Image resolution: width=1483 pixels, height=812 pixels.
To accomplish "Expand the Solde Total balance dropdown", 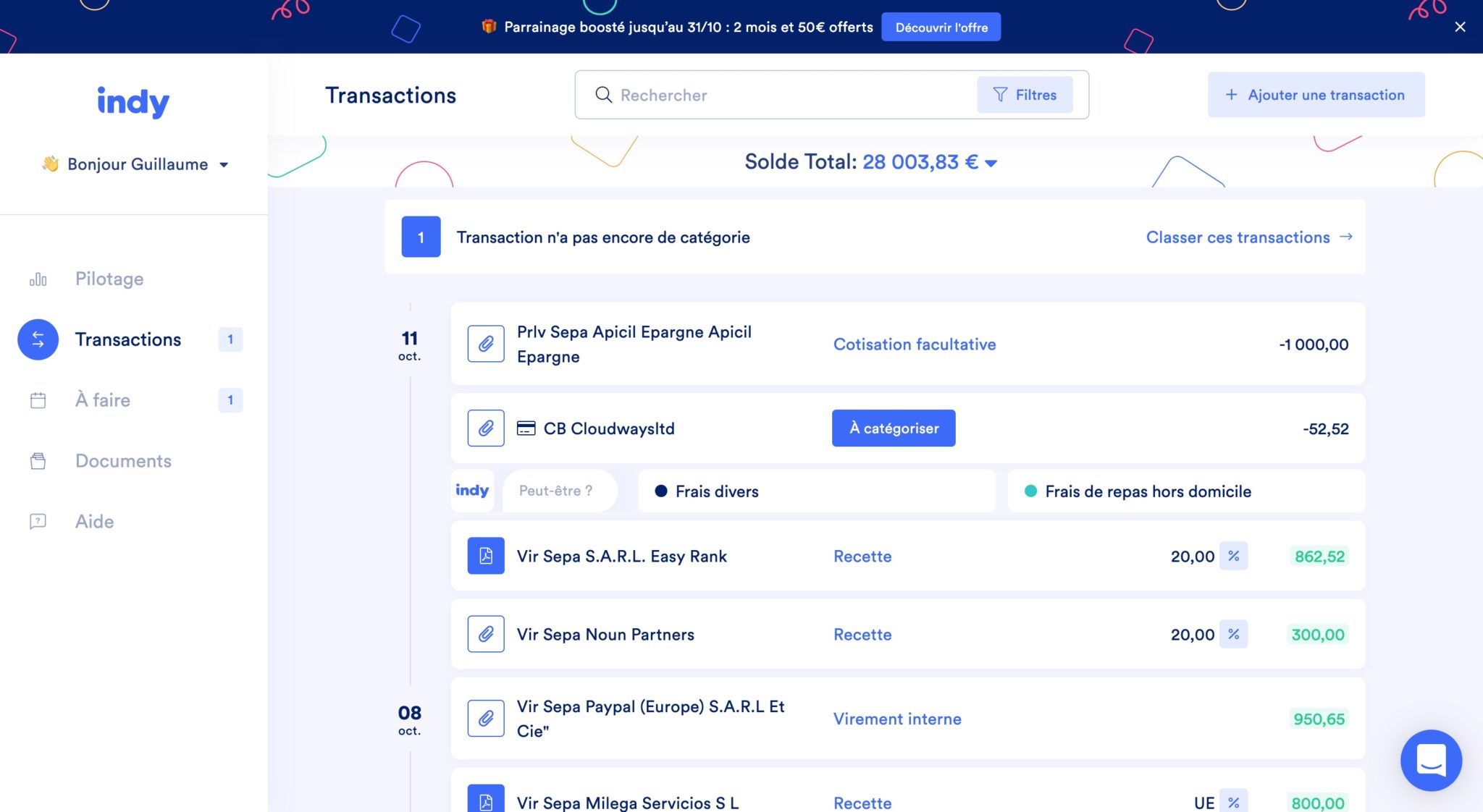I will pyautogui.click(x=991, y=163).
